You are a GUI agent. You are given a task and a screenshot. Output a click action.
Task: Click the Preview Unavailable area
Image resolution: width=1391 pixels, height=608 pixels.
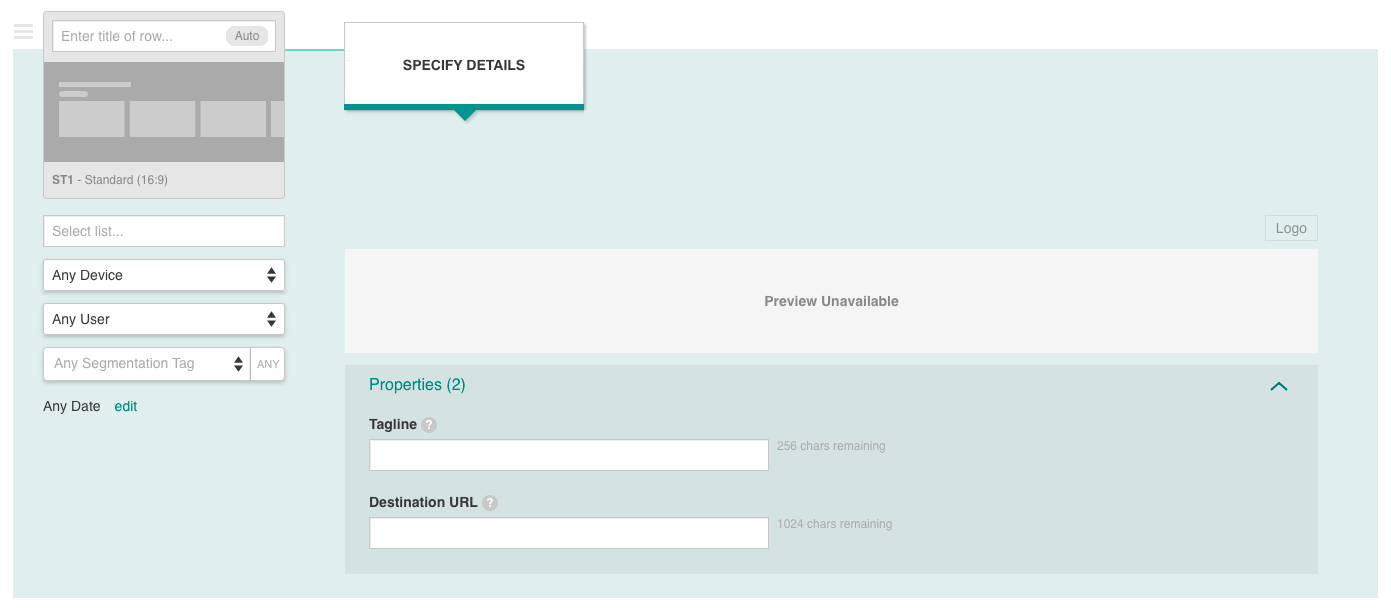click(x=831, y=301)
